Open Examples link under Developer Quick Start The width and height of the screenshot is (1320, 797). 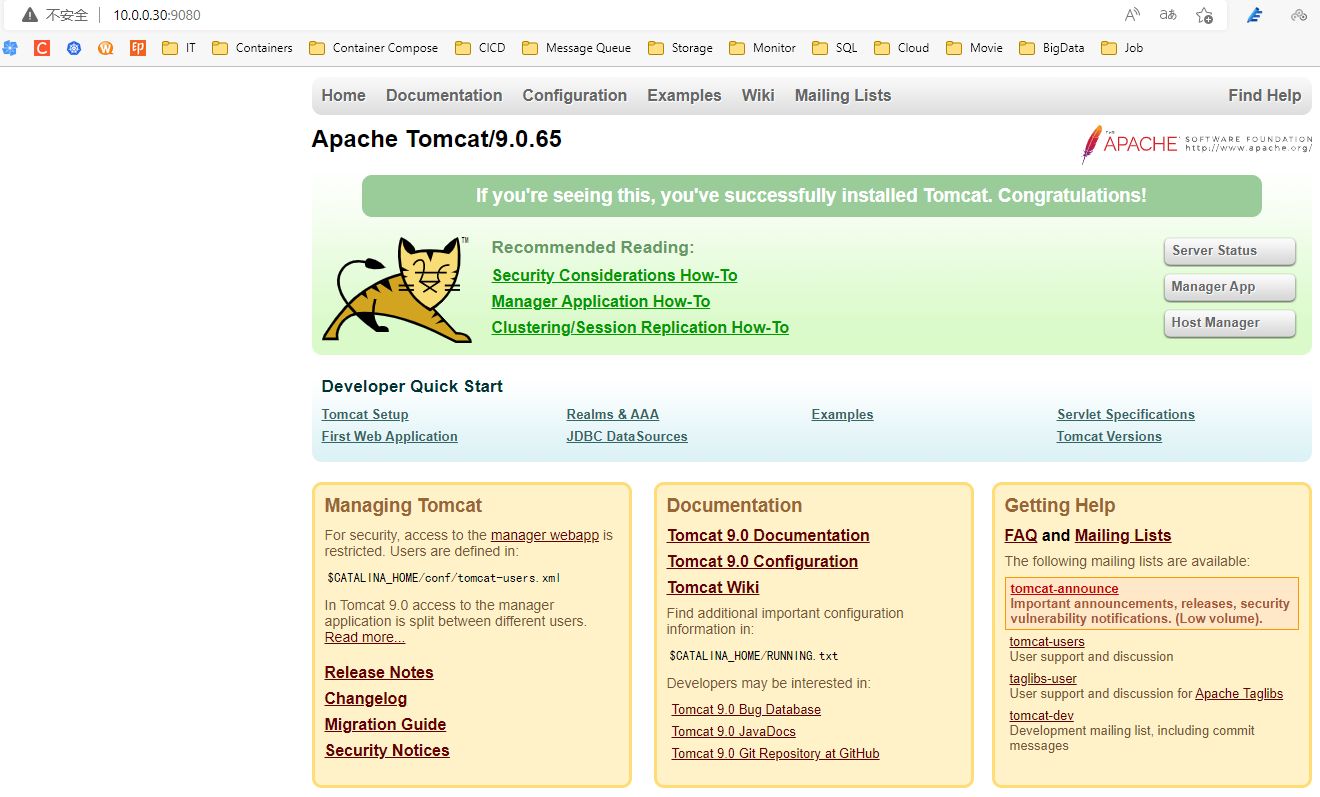click(x=843, y=414)
